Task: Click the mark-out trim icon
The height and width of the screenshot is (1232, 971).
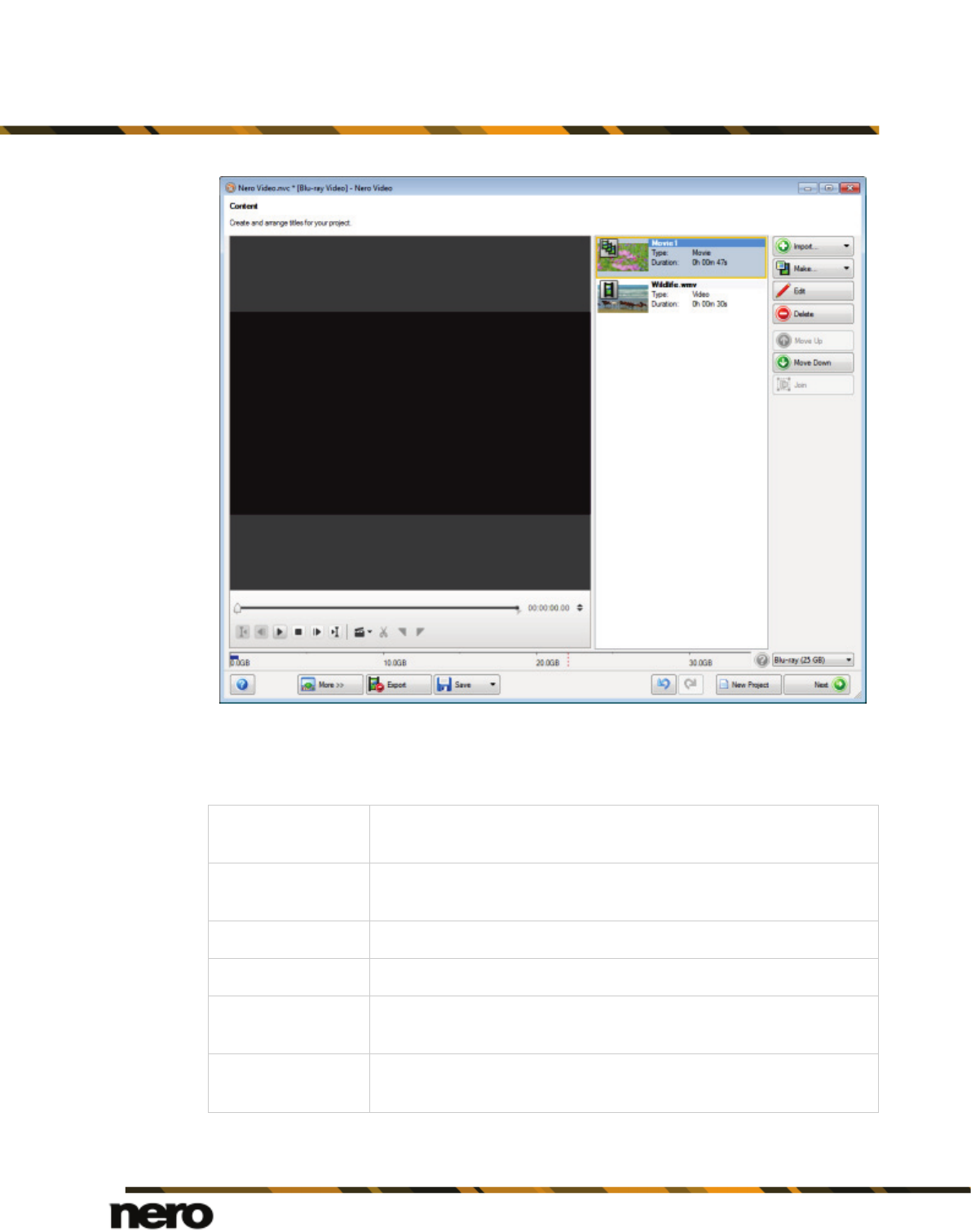Action: pos(421,632)
